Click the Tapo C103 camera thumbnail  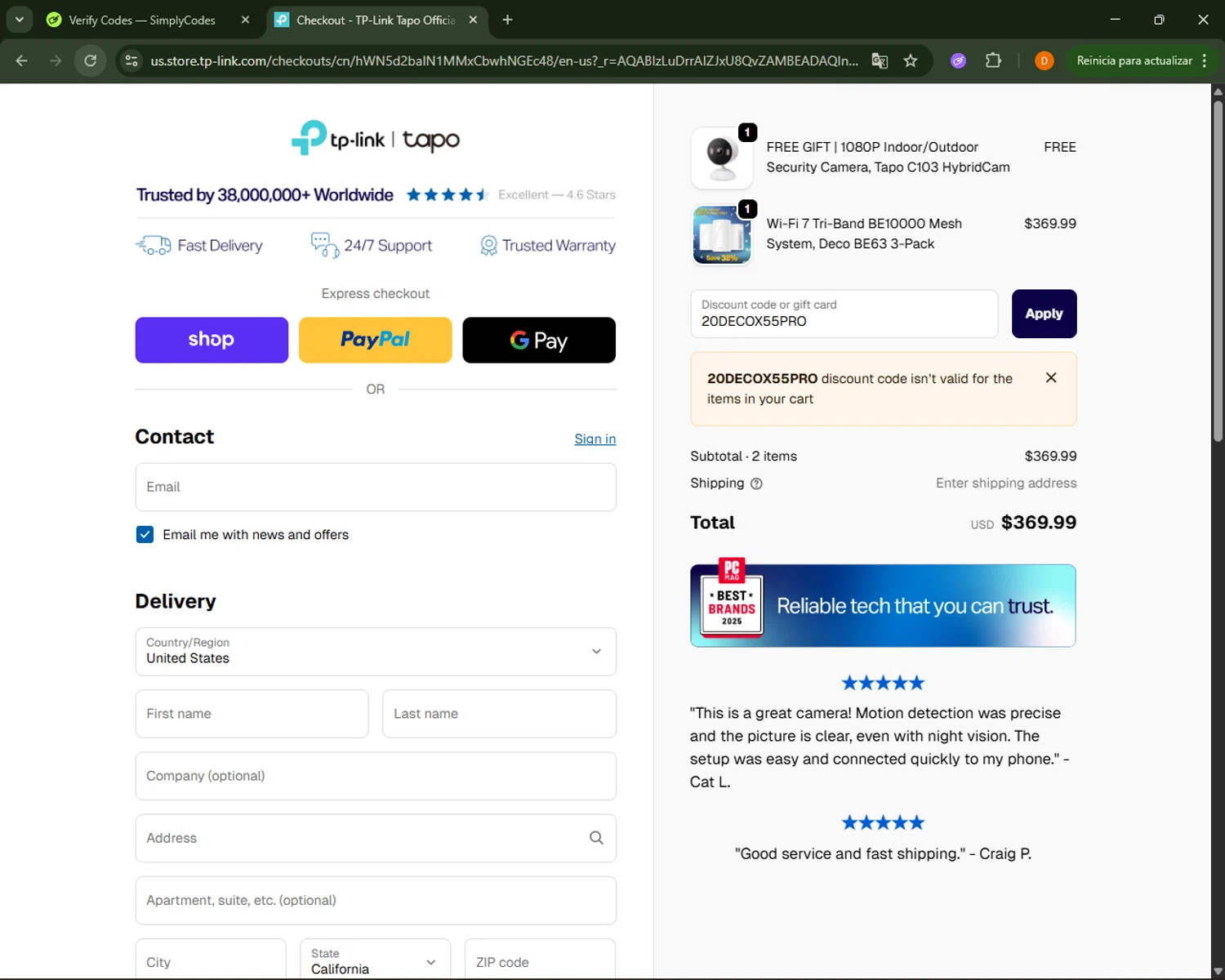point(721,158)
